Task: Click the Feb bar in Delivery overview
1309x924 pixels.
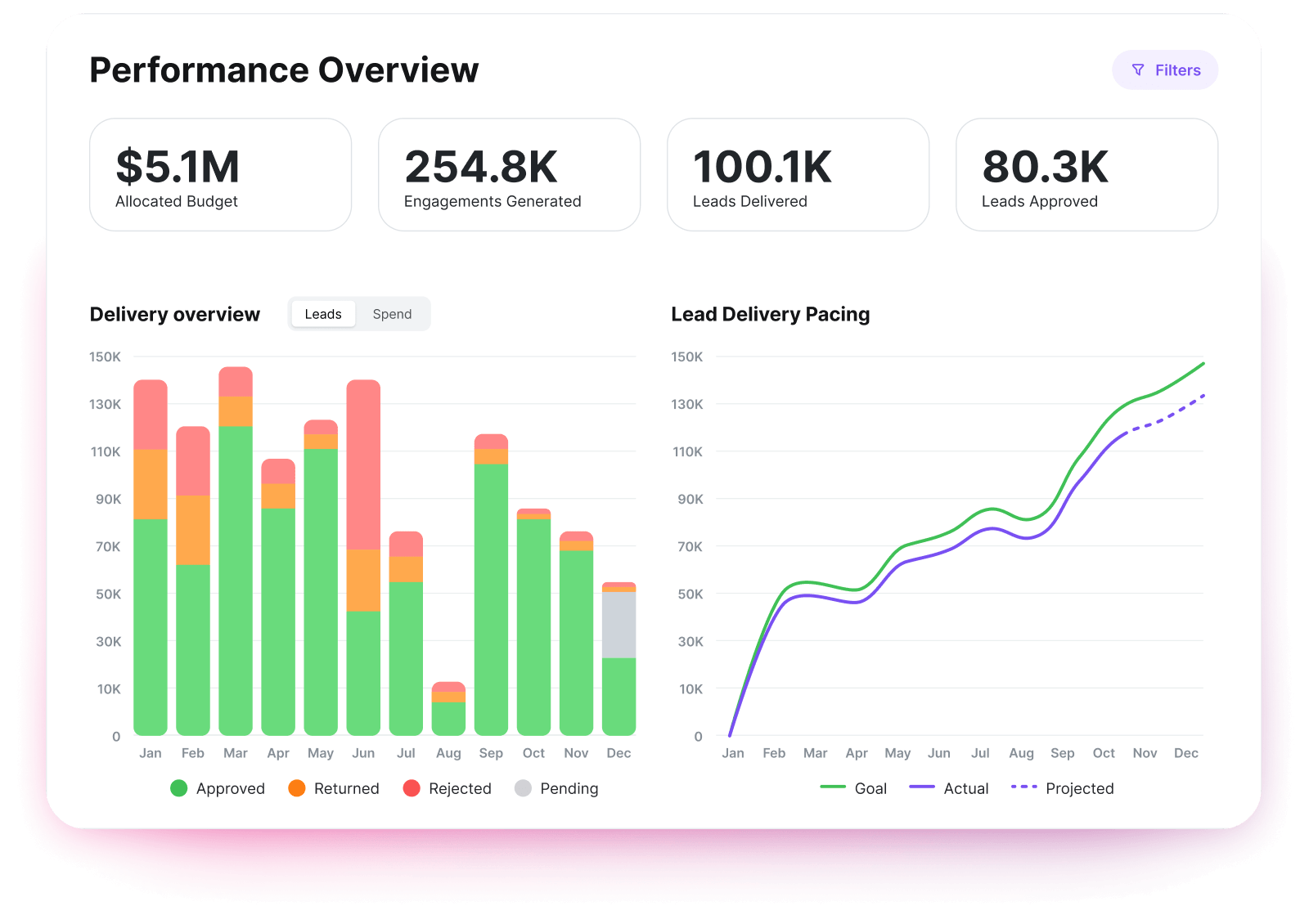Action: click(x=193, y=581)
